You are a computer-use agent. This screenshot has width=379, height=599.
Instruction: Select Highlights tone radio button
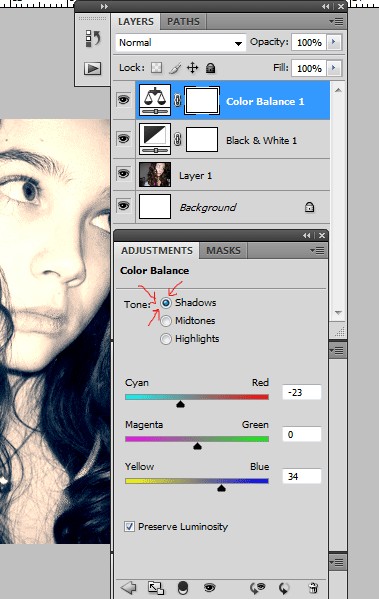click(x=166, y=339)
